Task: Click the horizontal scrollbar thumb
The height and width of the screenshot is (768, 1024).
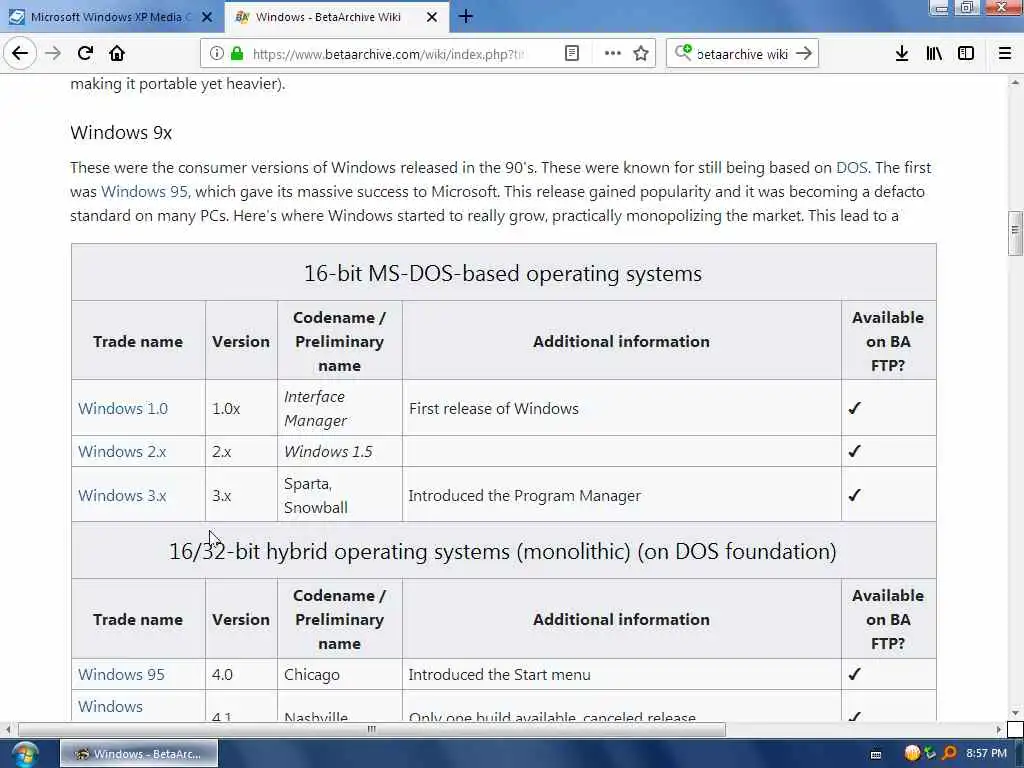Action: click(372, 729)
